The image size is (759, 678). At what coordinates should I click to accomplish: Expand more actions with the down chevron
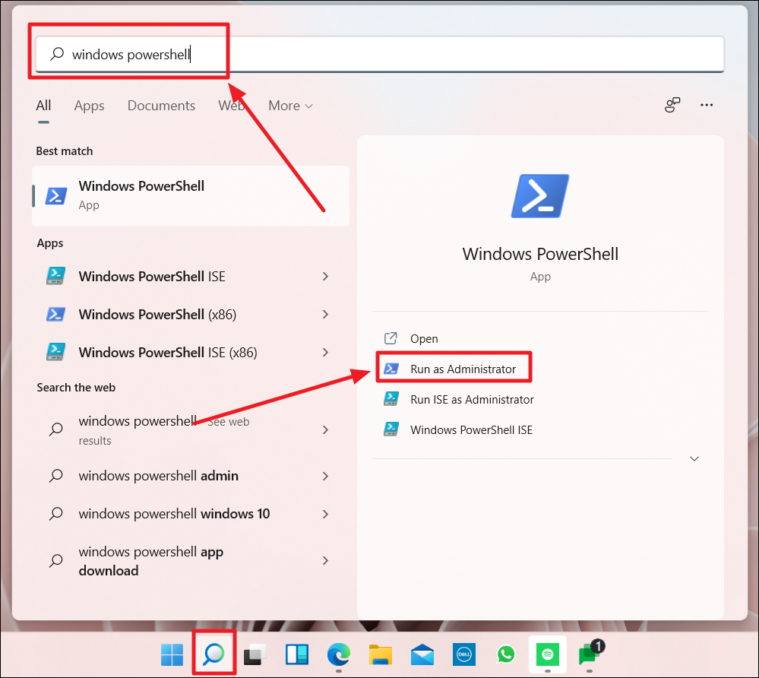coord(694,459)
